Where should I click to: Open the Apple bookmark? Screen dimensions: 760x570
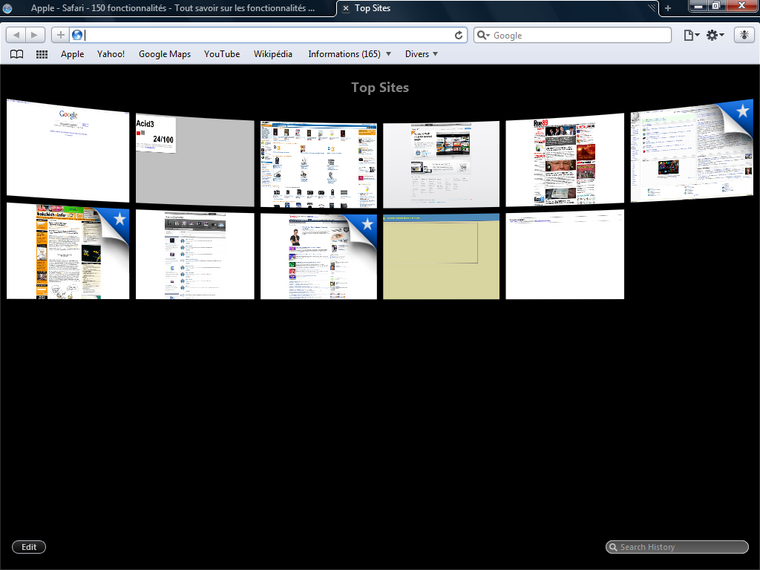(x=72, y=54)
